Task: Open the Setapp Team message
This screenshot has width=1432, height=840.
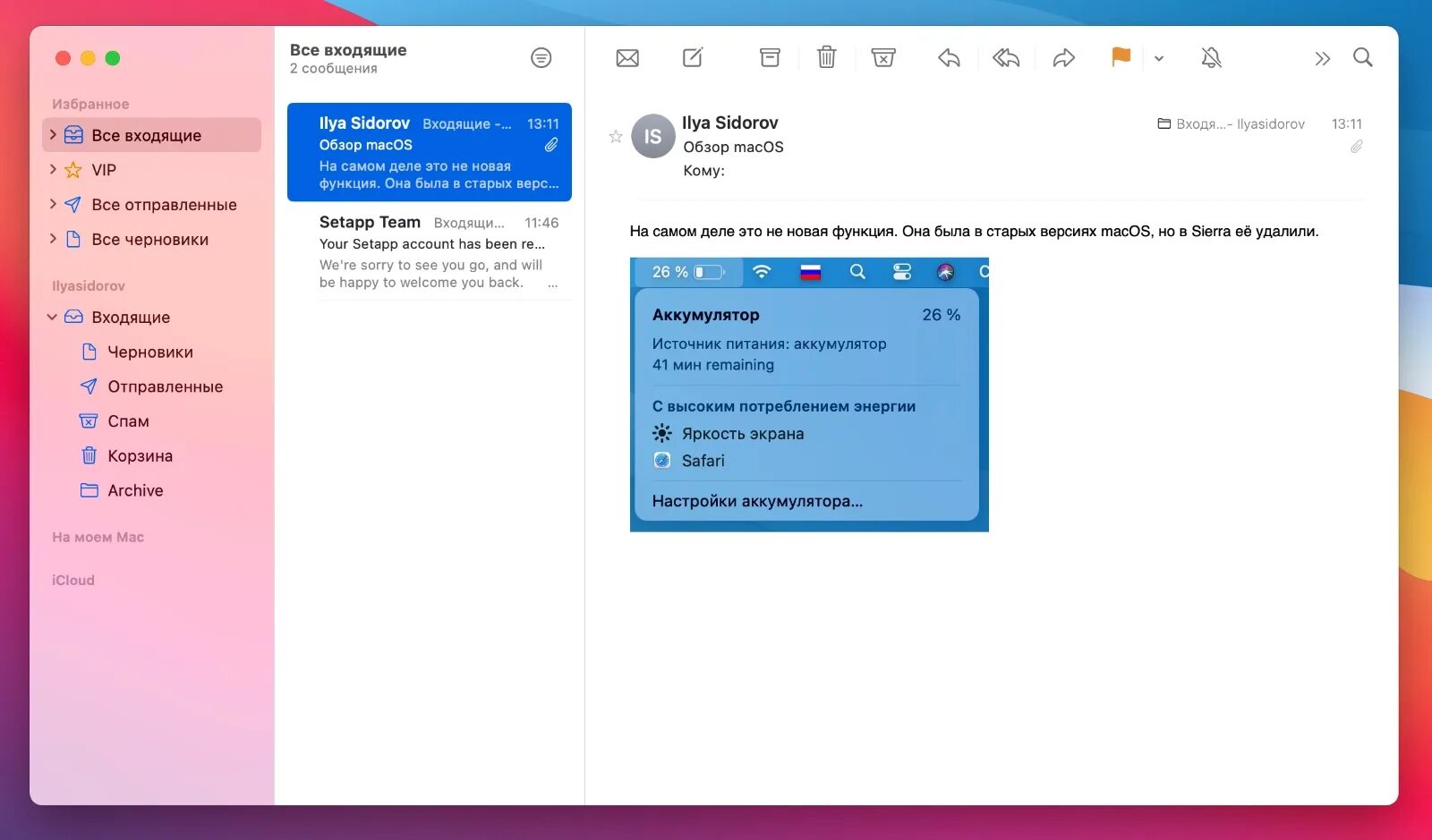Action: point(430,251)
